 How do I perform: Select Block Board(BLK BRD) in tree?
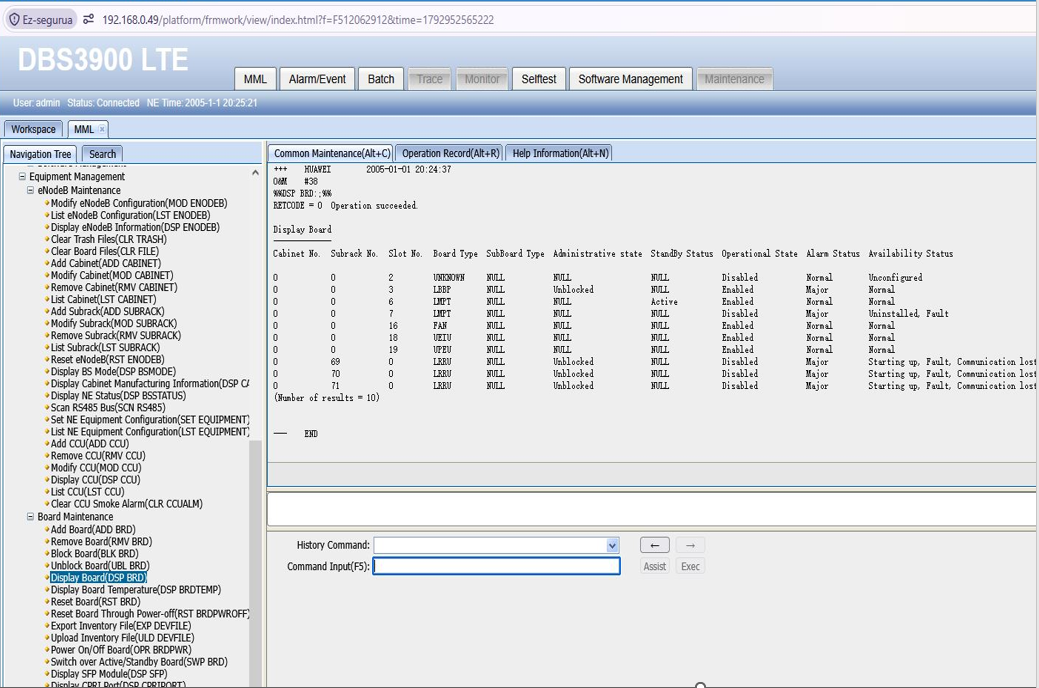95,553
